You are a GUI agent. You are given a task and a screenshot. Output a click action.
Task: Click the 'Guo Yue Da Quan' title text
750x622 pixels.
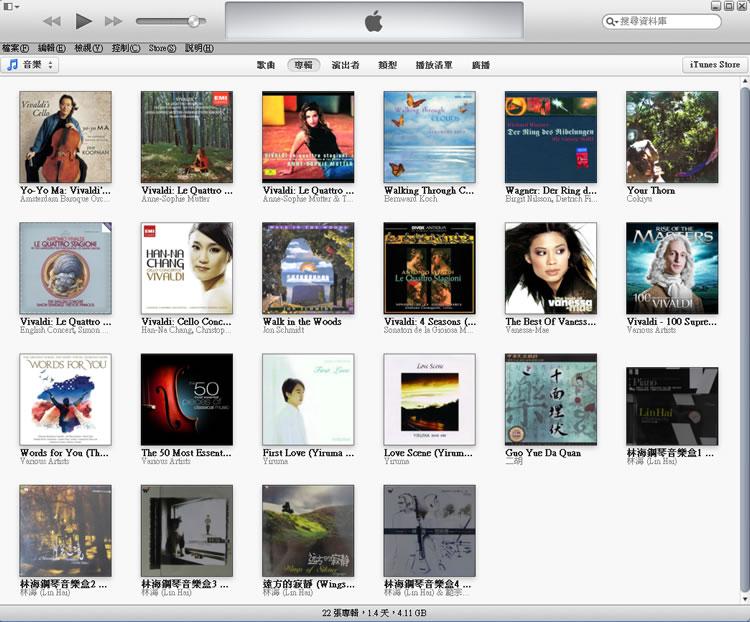[x=543, y=453]
